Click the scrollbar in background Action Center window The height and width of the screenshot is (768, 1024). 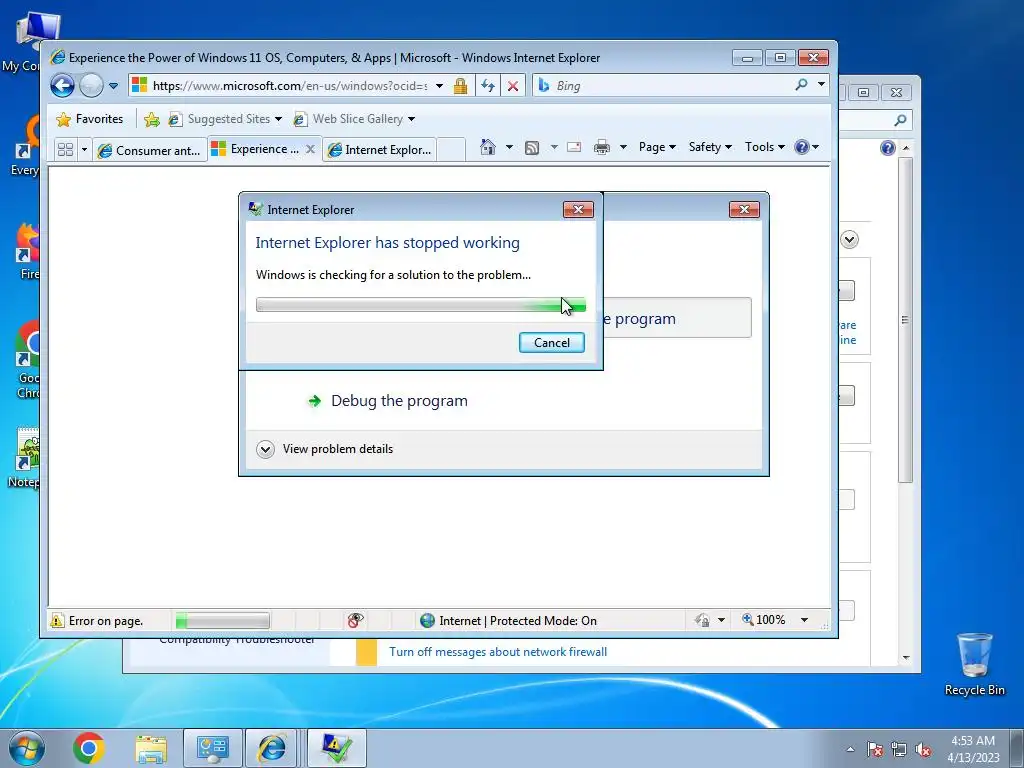click(x=905, y=320)
